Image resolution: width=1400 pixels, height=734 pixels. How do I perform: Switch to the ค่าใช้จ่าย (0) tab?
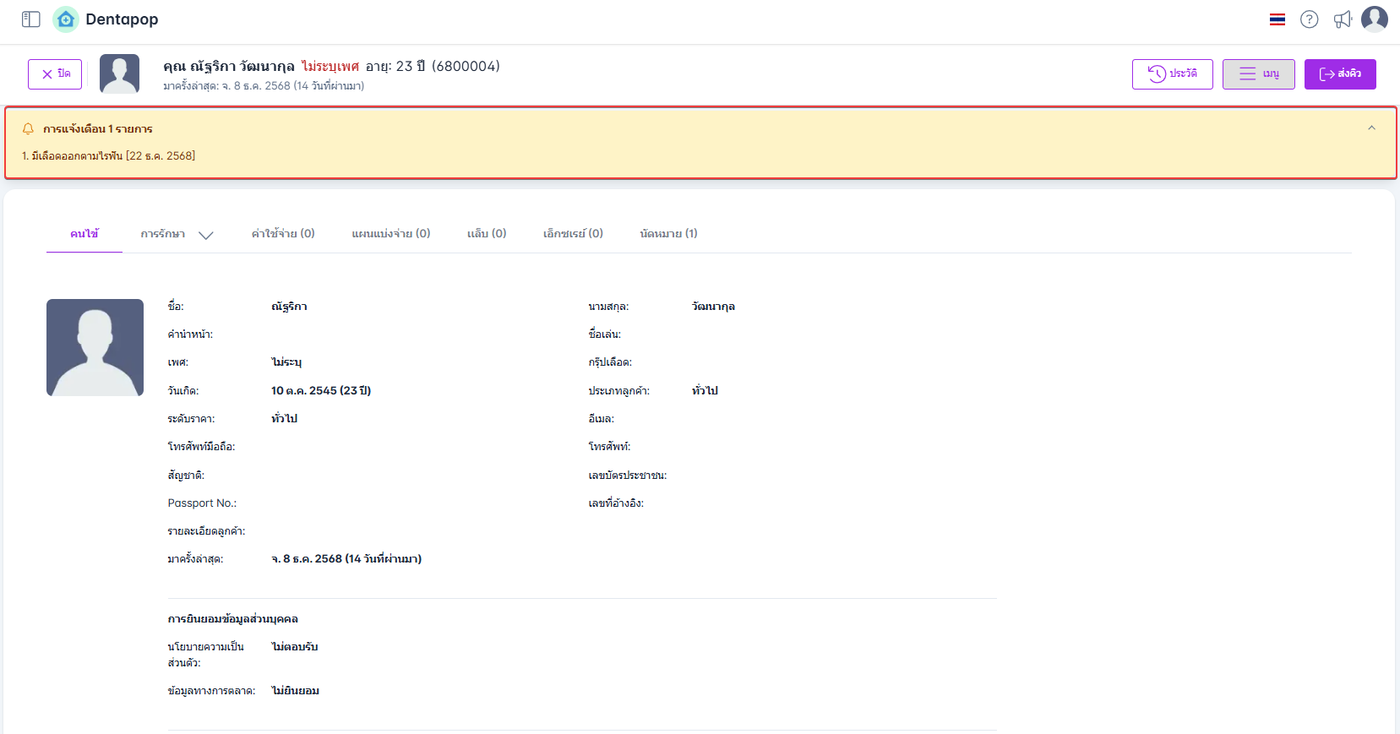point(283,234)
